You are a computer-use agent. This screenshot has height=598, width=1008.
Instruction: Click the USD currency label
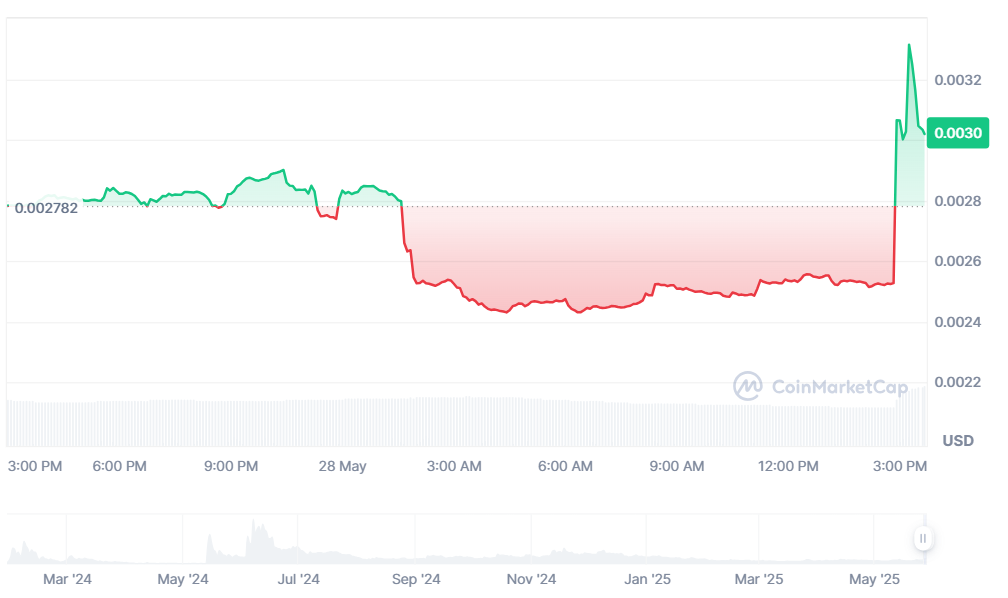click(x=958, y=441)
